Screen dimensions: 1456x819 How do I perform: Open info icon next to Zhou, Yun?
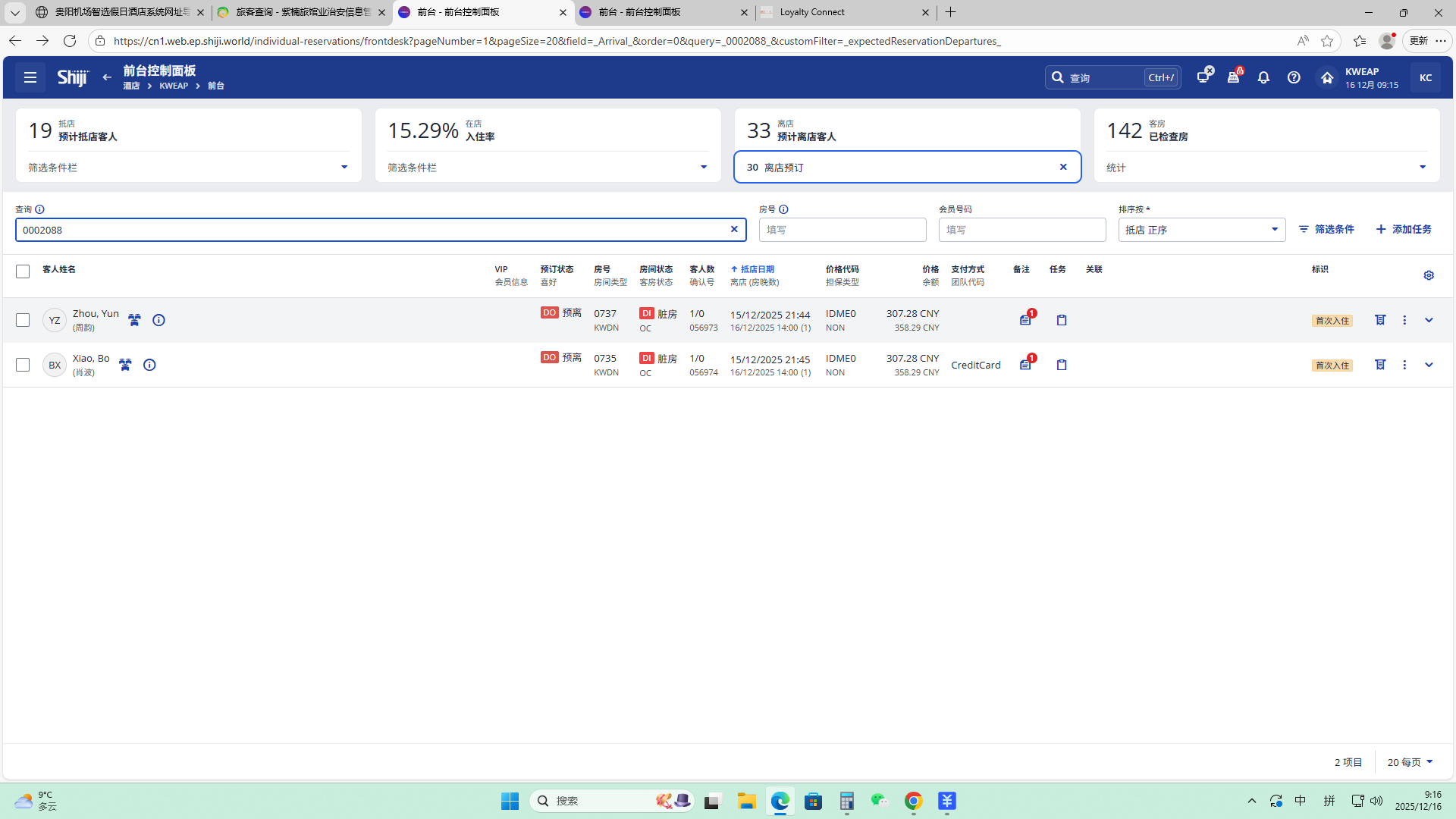(158, 320)
